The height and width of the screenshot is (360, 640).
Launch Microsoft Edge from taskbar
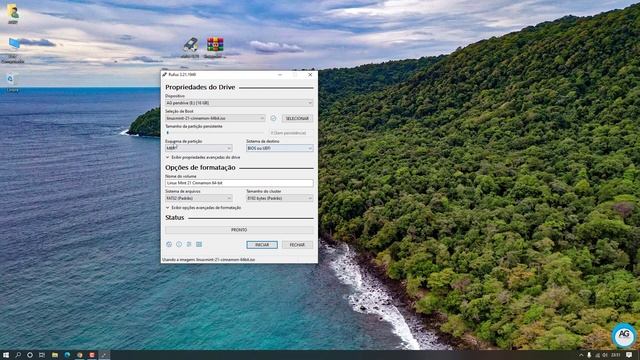67,355
